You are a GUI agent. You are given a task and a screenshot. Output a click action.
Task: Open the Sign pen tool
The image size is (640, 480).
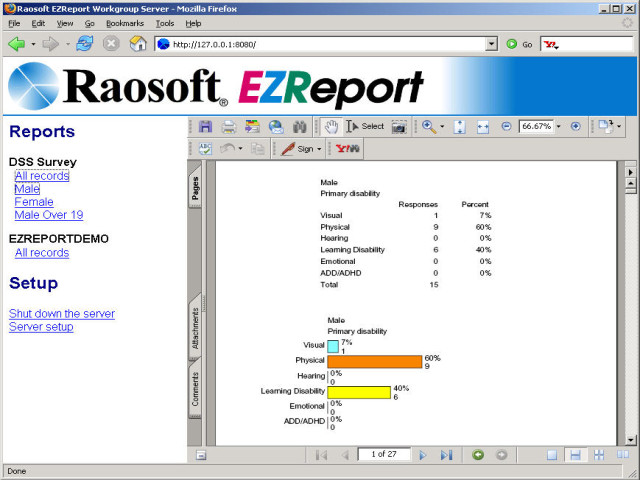pyautogui.click(x=297, y=149)
